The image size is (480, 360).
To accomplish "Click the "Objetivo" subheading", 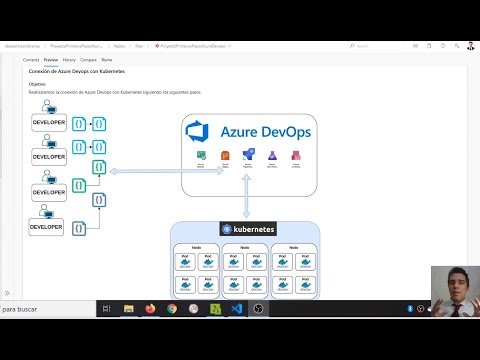I will point(37,84).
